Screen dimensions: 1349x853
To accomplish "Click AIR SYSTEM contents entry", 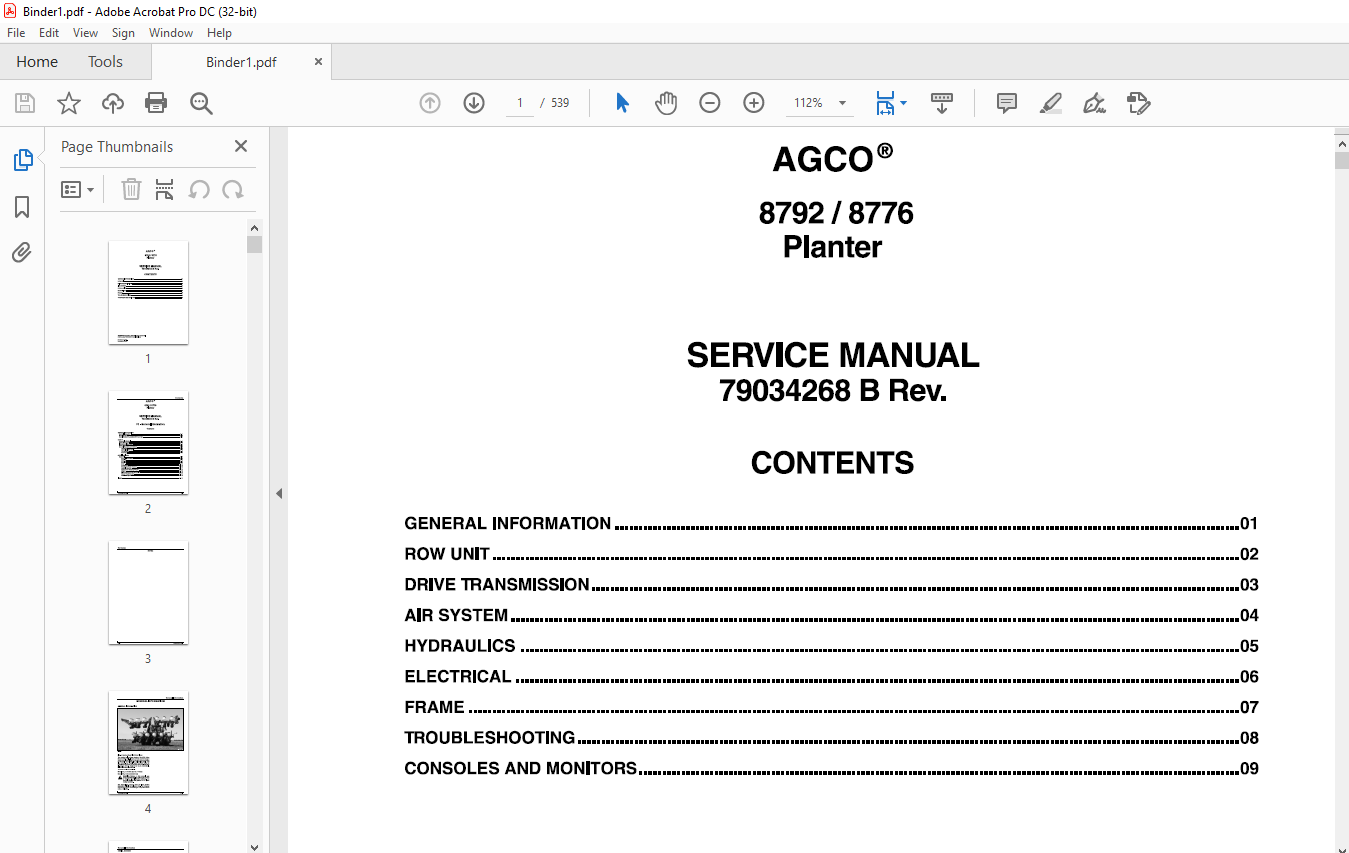I will [x=831, y=615].
